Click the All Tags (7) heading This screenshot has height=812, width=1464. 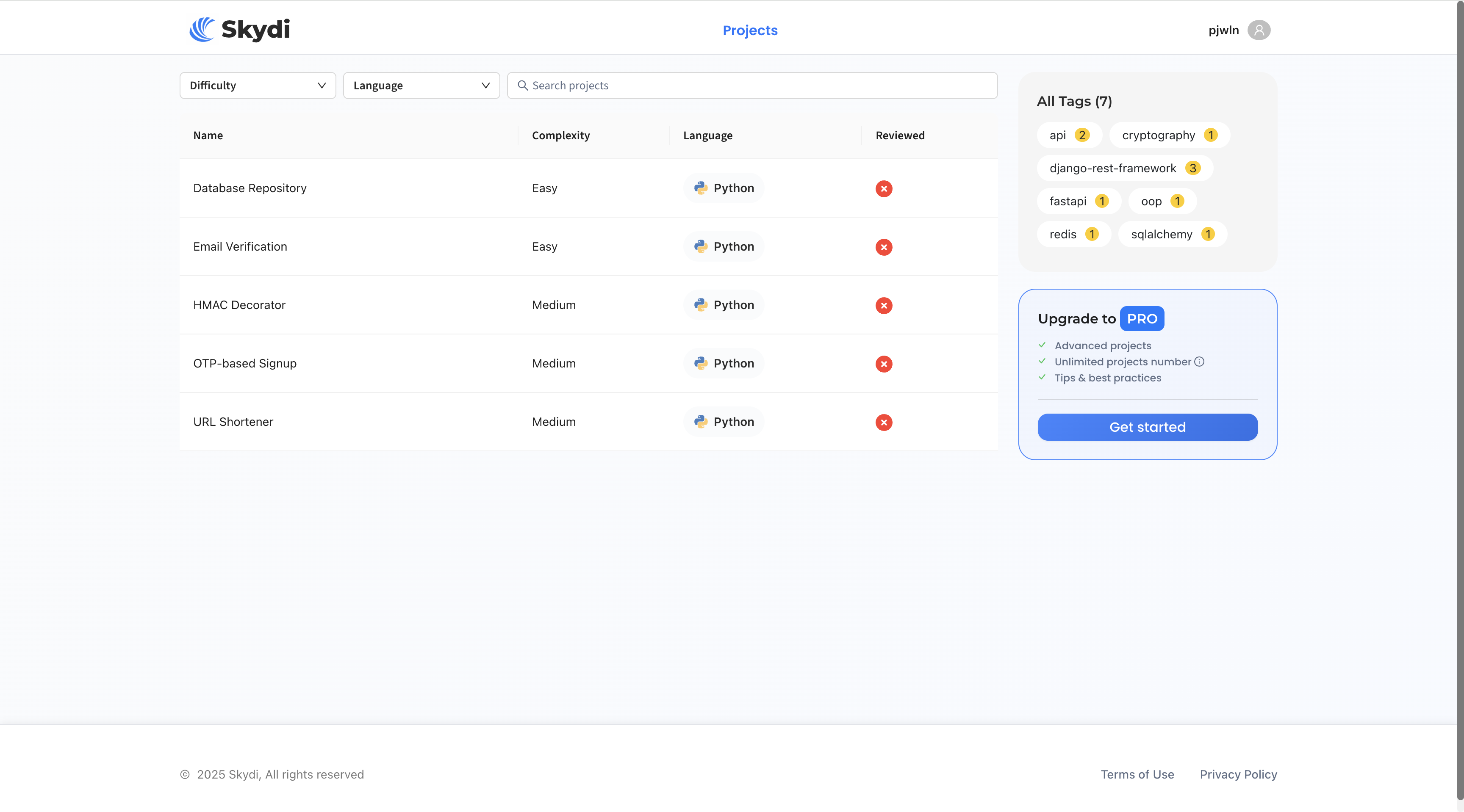1074,101
